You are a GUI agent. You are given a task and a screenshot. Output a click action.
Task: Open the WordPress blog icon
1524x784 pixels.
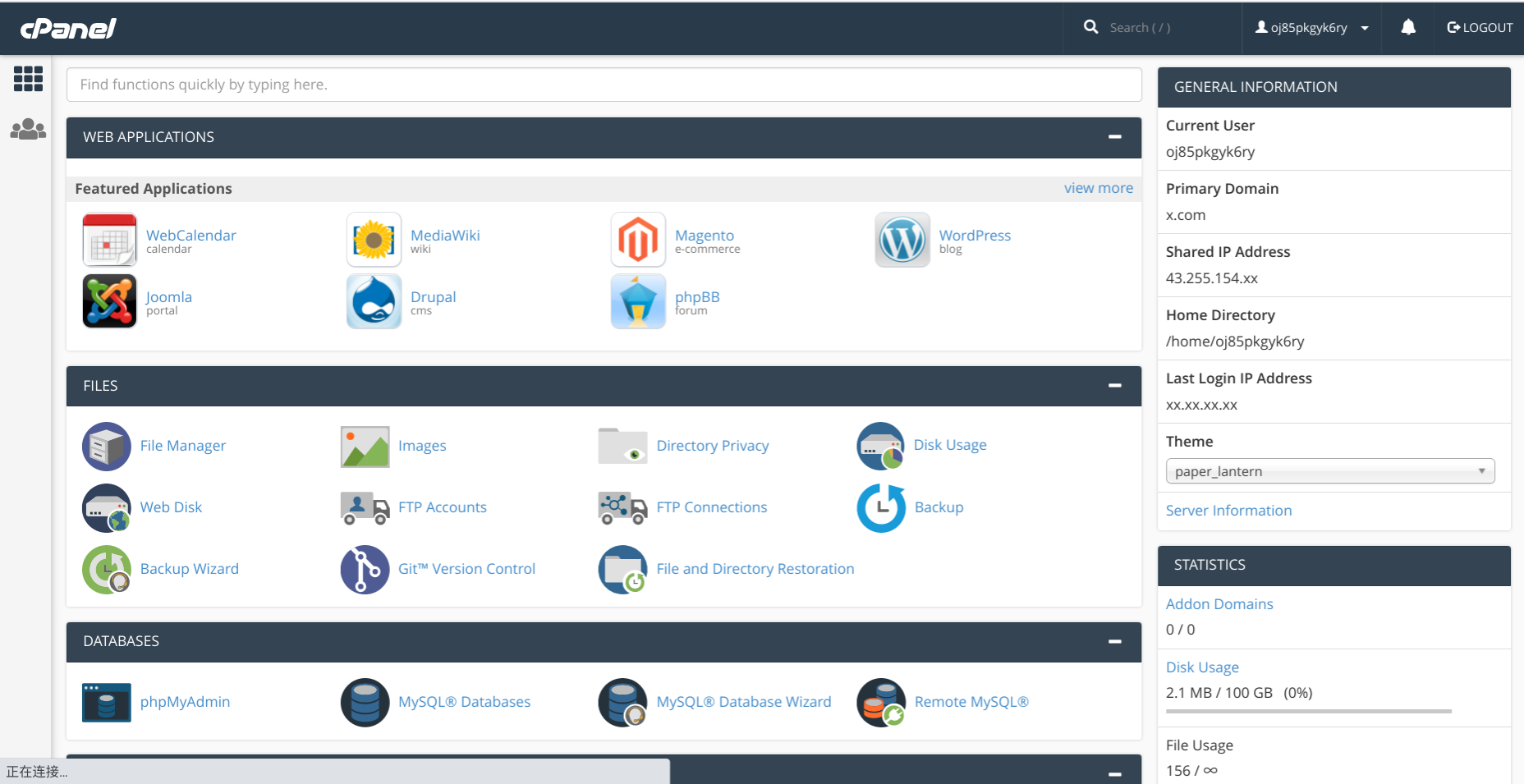pyautogui.click(x=902, y=240)
